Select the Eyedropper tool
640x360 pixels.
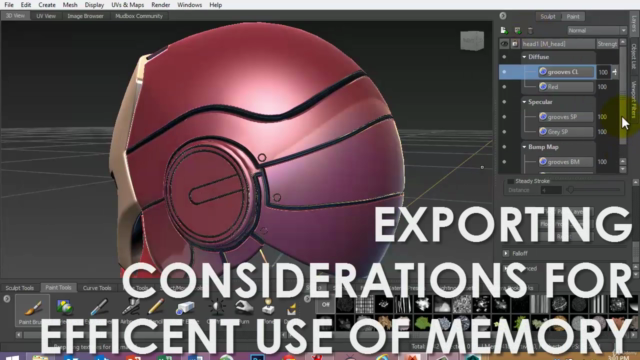pyautogui.click(x=98, y=307)
